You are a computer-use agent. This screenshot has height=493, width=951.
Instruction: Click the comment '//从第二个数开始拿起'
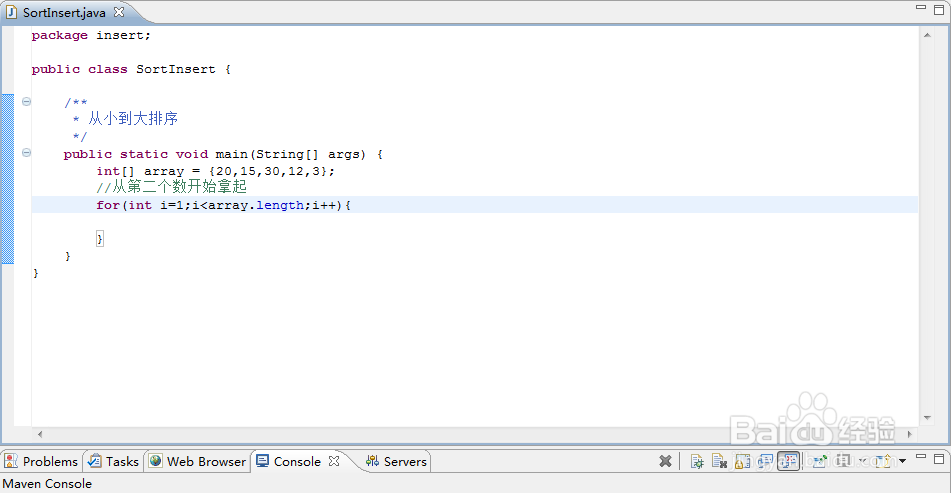point(172,187)
